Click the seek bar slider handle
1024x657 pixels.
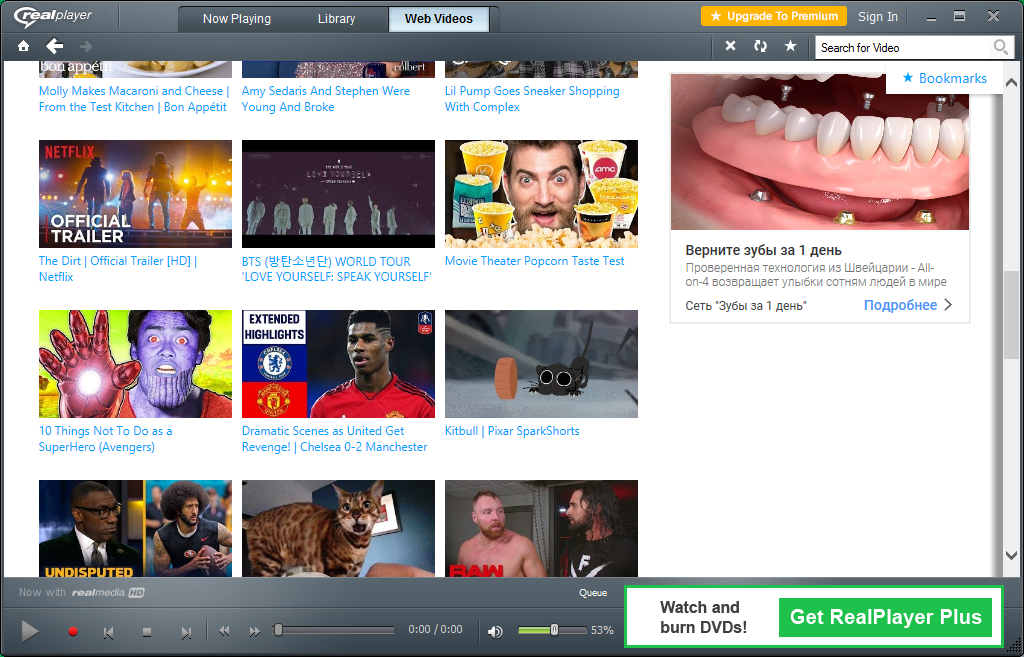click(278, 630)
